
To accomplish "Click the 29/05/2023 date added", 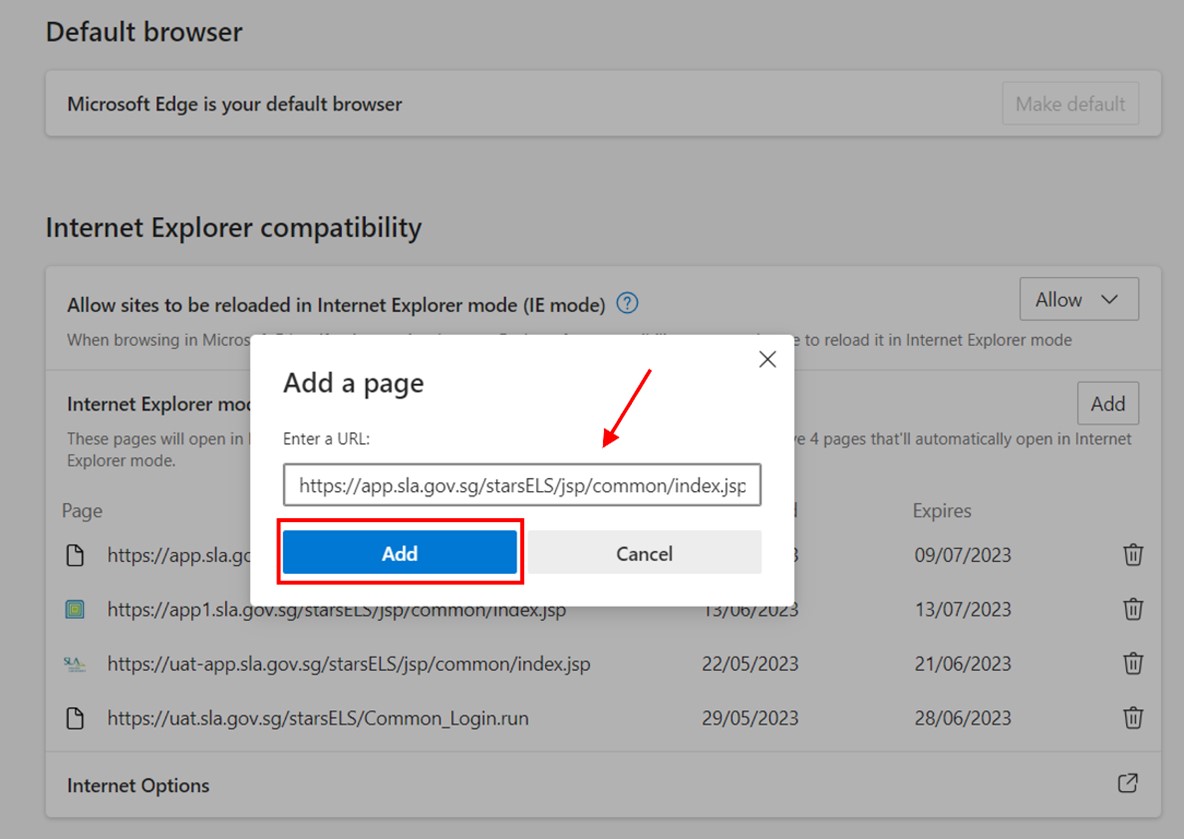I will [750, 718].
